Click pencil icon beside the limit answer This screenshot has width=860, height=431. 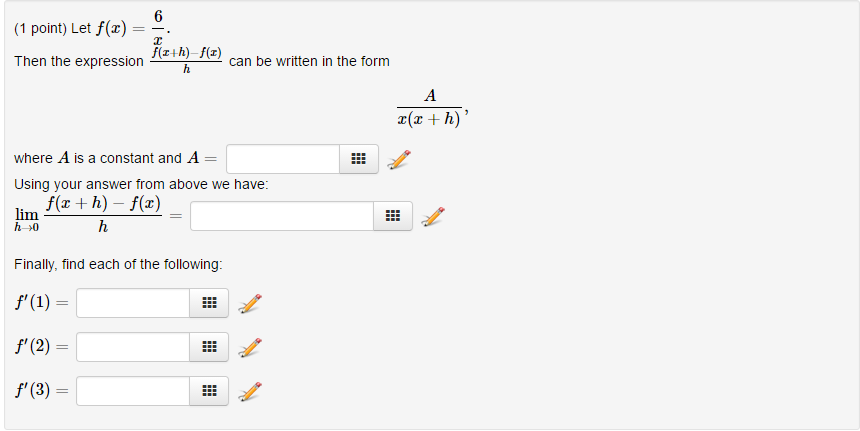coord(432,216)
